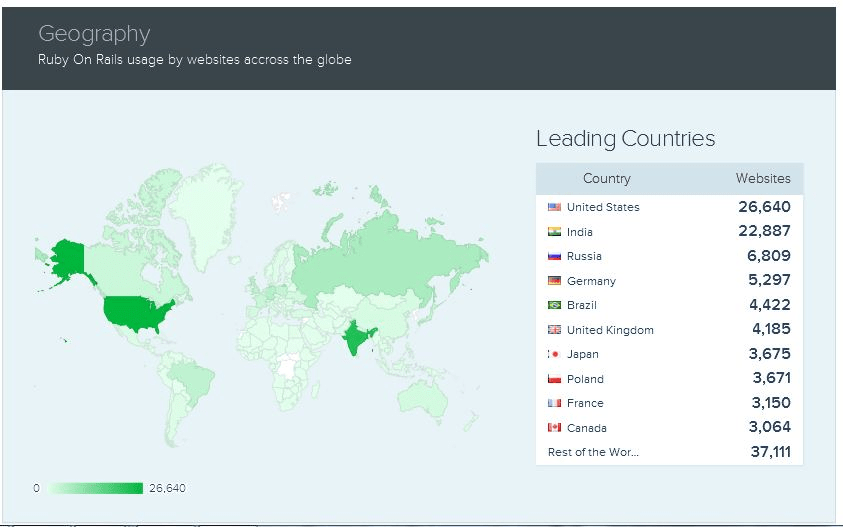Click the 22,887 websites value
Image resolution: width=843 pixels, height=527 pixels.
tap(764, 231)
